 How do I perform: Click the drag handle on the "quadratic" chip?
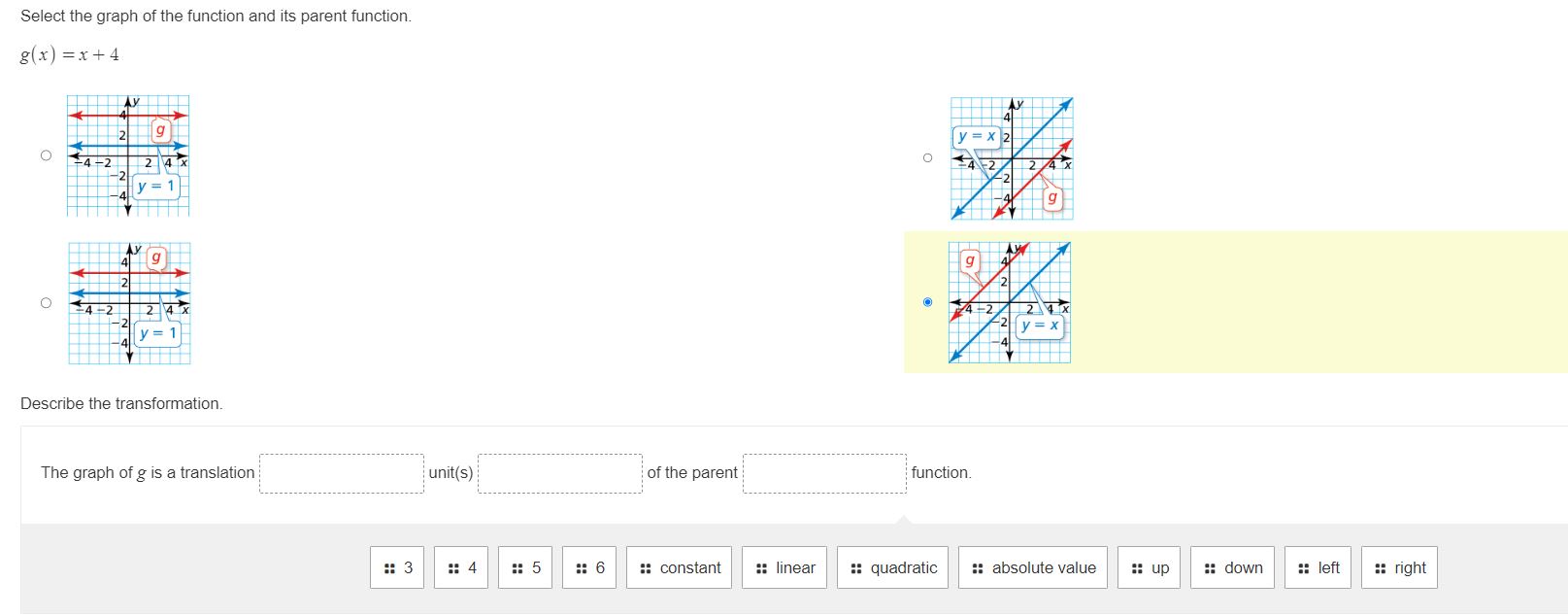[x=856, y=567]
